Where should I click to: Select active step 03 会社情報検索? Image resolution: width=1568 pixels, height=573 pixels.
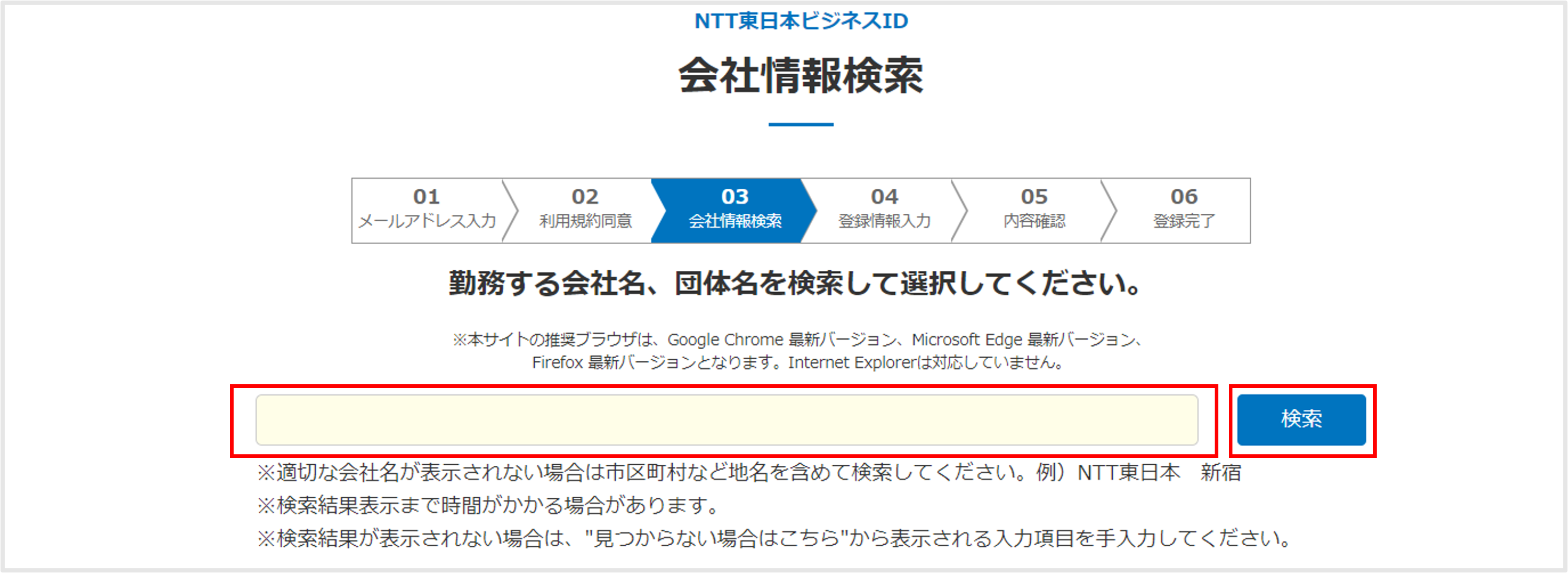(x=735, y=211)
